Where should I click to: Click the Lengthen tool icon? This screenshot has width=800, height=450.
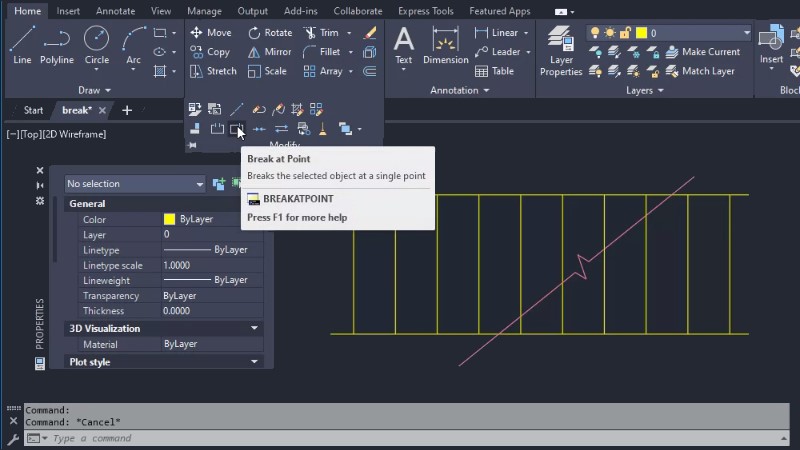coord(237,109)
